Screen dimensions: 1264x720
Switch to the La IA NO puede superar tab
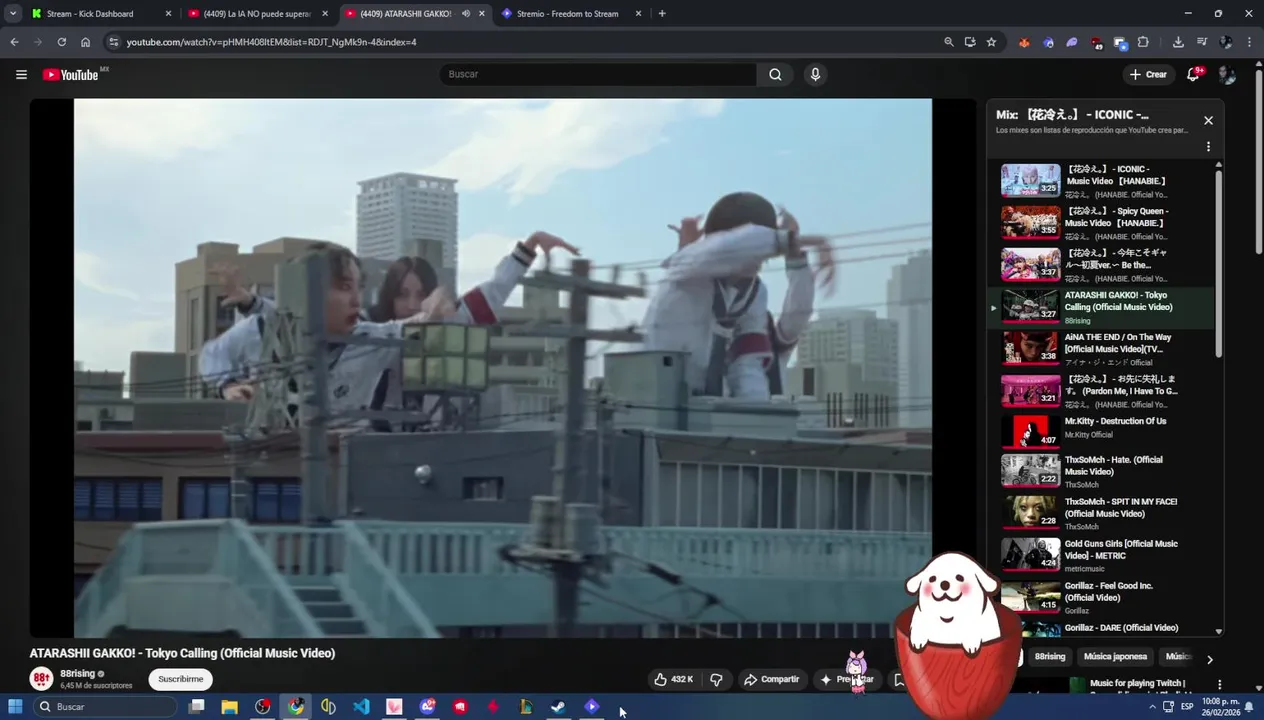(x=257, y=14)
